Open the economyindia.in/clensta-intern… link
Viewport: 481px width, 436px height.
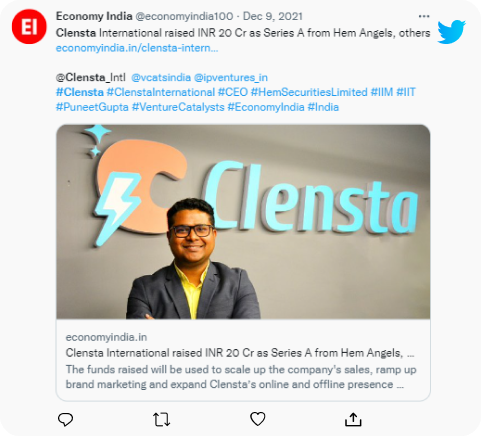click(x=137, y=48)
